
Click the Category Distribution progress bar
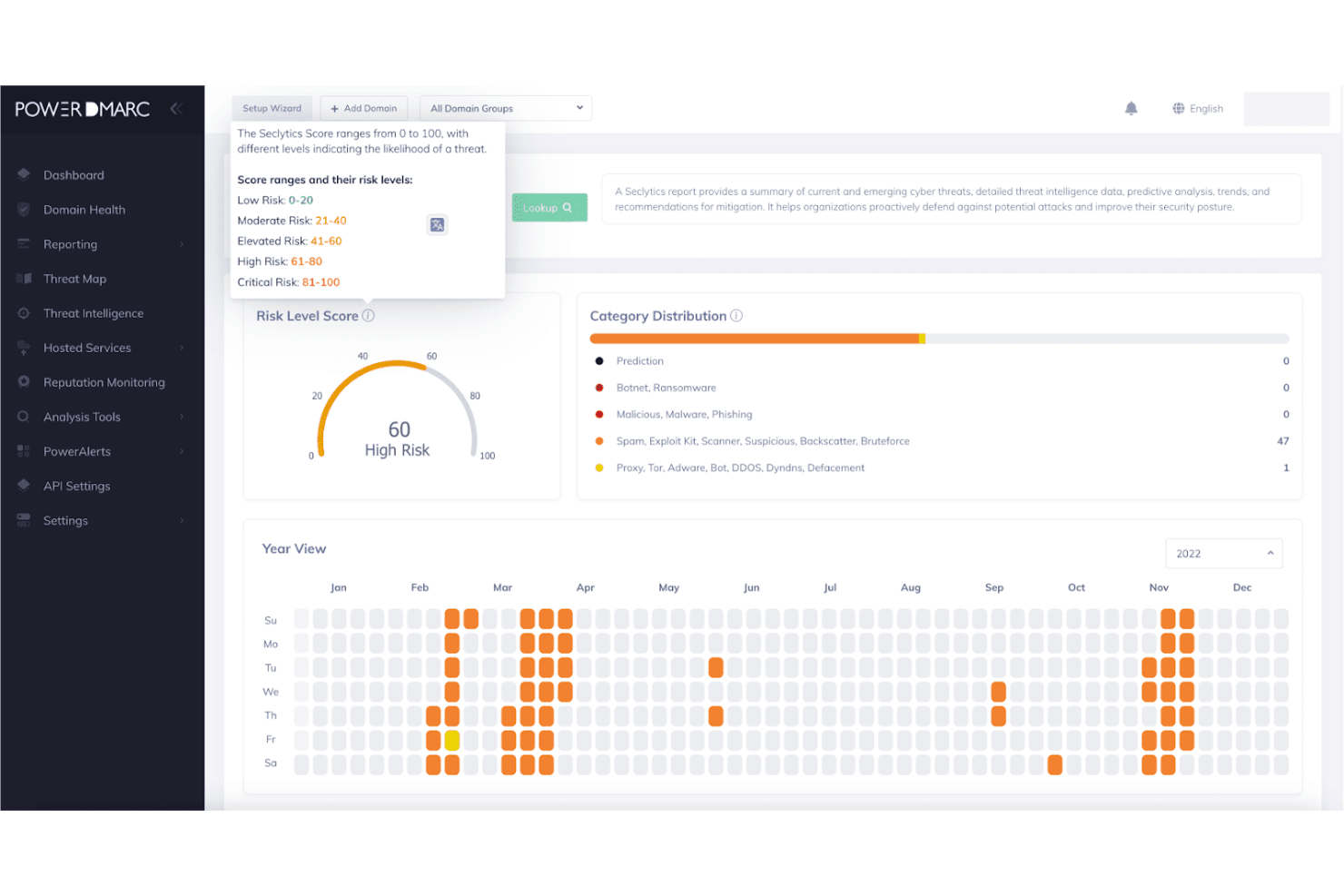[x=939, y=339]
